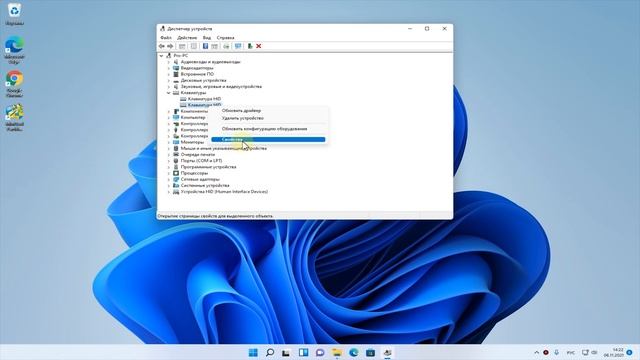The image size is (640, 360).
Task: Choose Свойства in the context menu
Action: [x=268, y=140]
